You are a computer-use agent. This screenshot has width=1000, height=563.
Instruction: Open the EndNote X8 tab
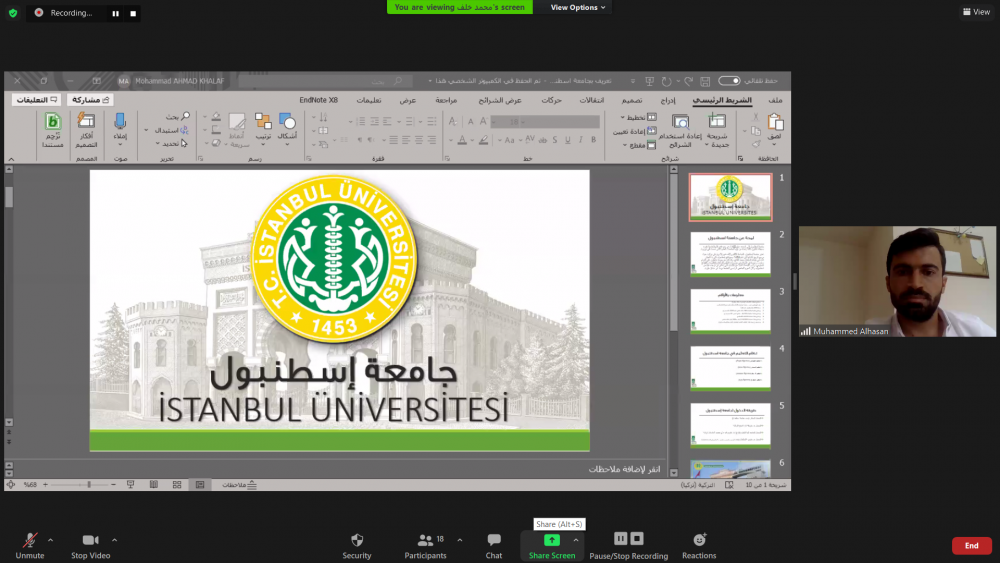pos(318,100)
